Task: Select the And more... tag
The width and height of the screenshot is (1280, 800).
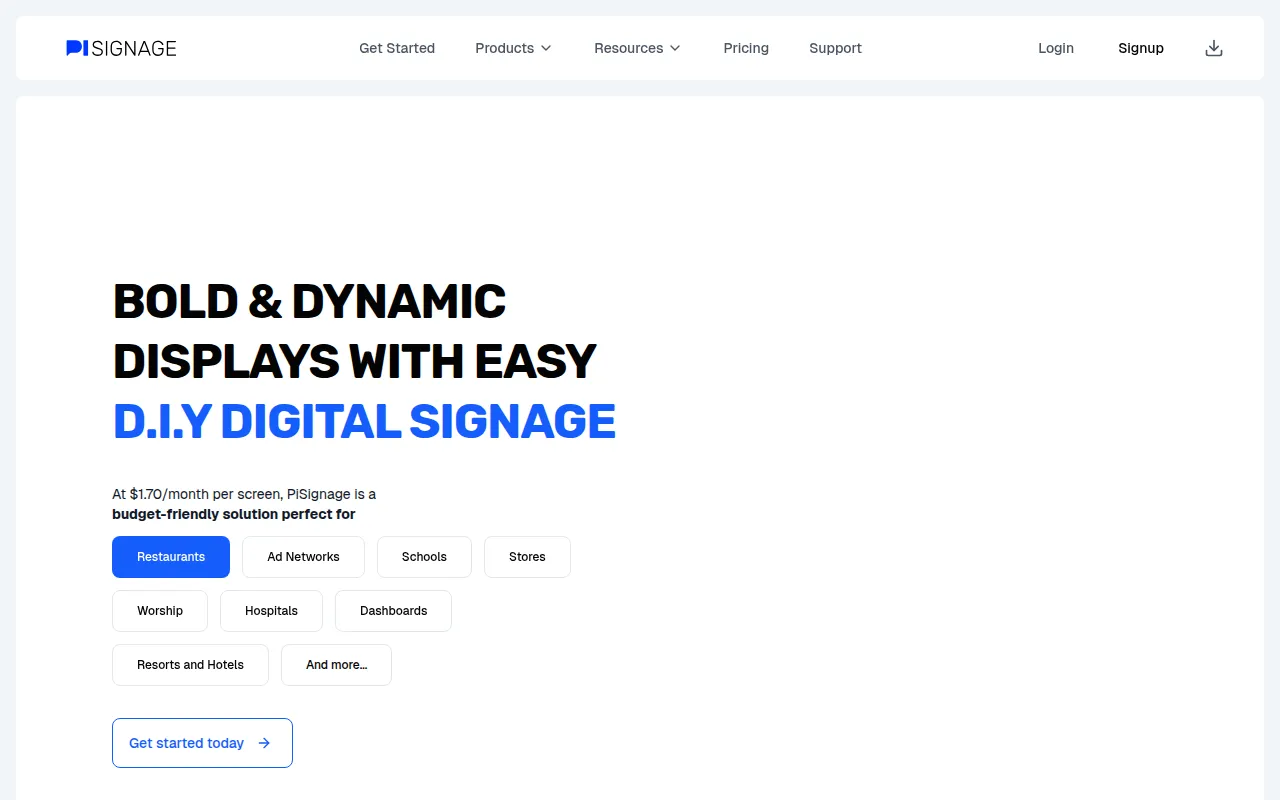Action: (x=336, y=665)
